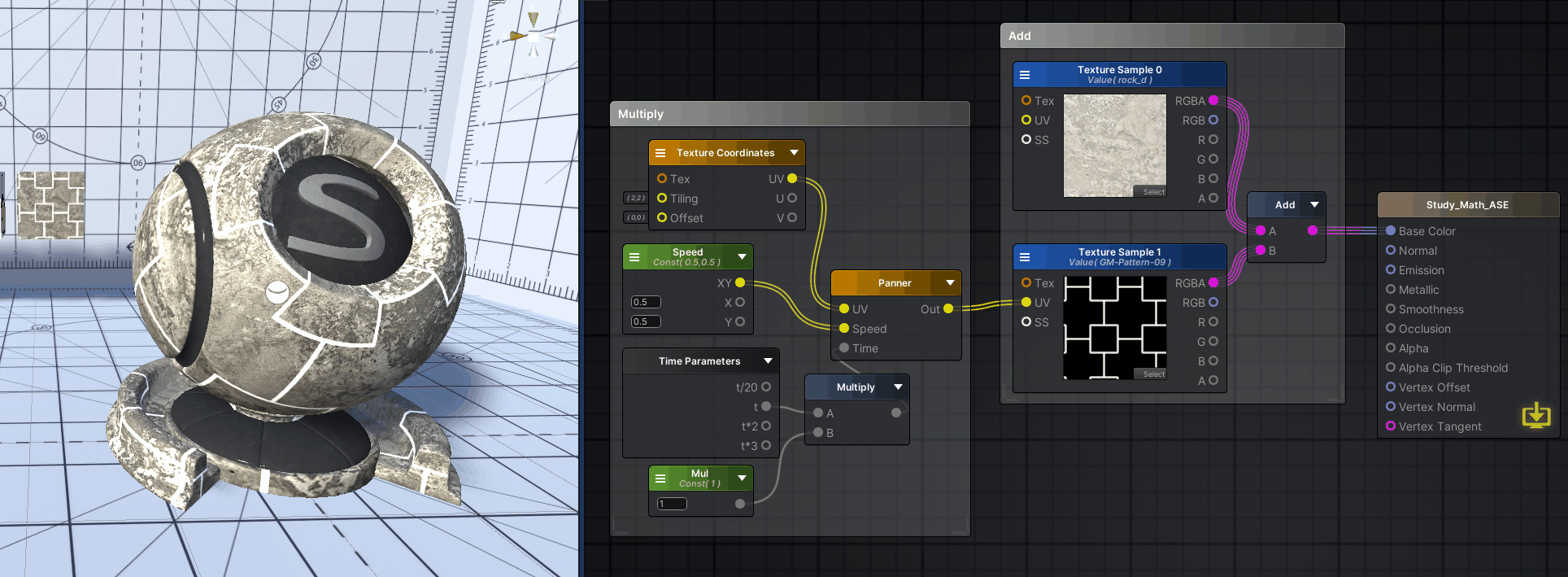Click the Speed XY output port
This screenshot has height=577, width=1568.
click(x=740, y=283)
